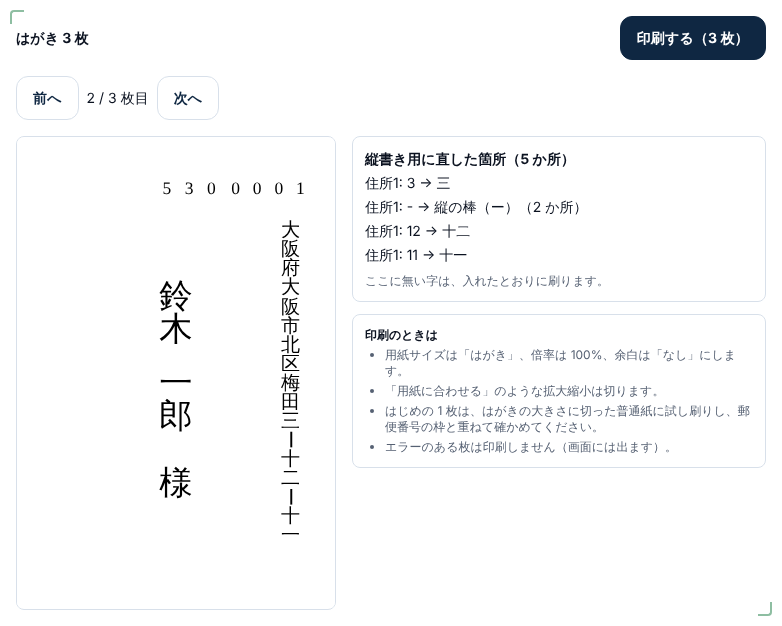The image size is (782, 626).
Task: Click the 印刷のときは heading
Action: pos(401,335)
